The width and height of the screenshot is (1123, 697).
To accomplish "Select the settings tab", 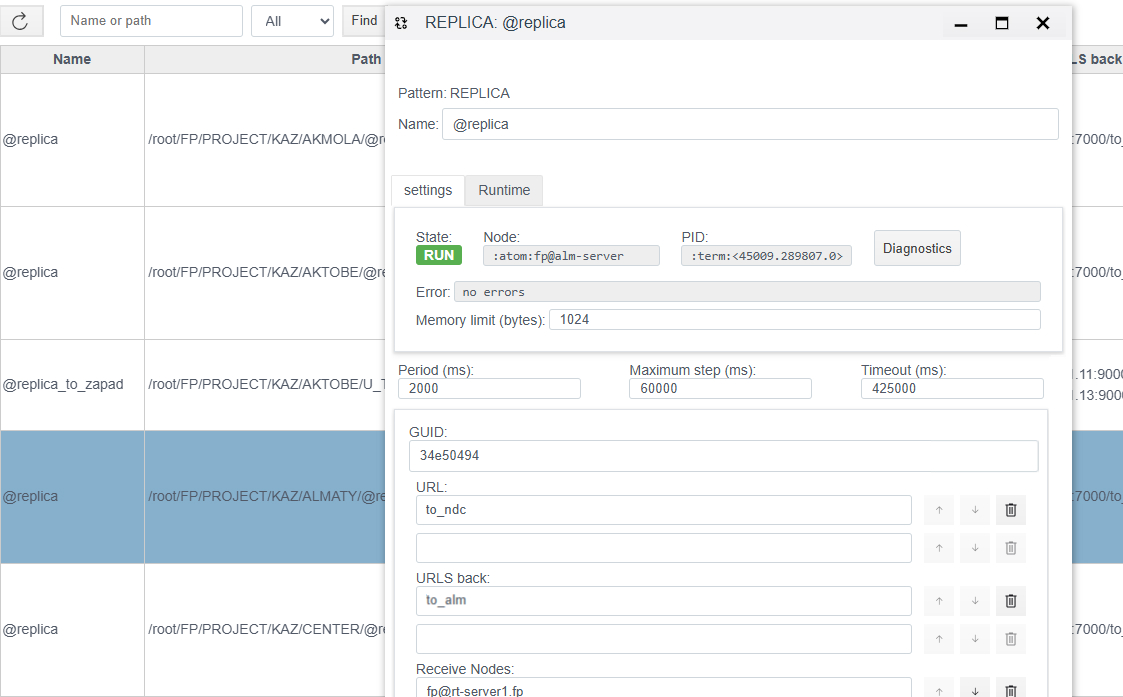I will pyautogui.click(x=428, y=190).
